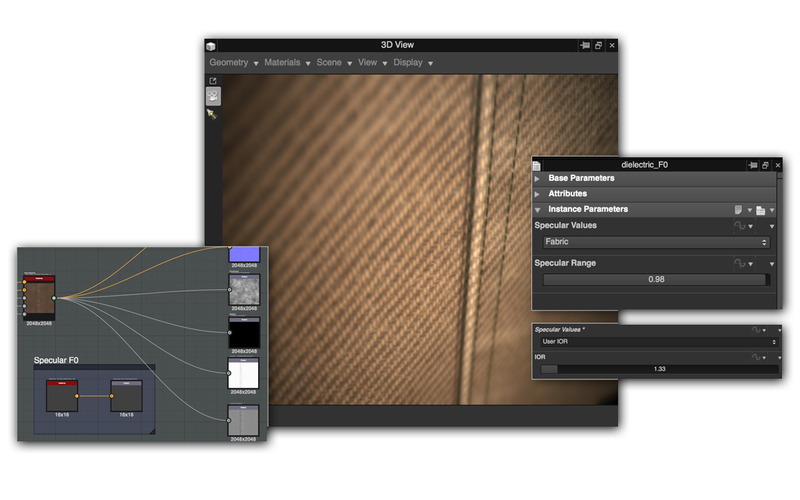This screenshot has width=800, height=500.
Task: Select the light tool below the camera
Action: click(213, 114)
